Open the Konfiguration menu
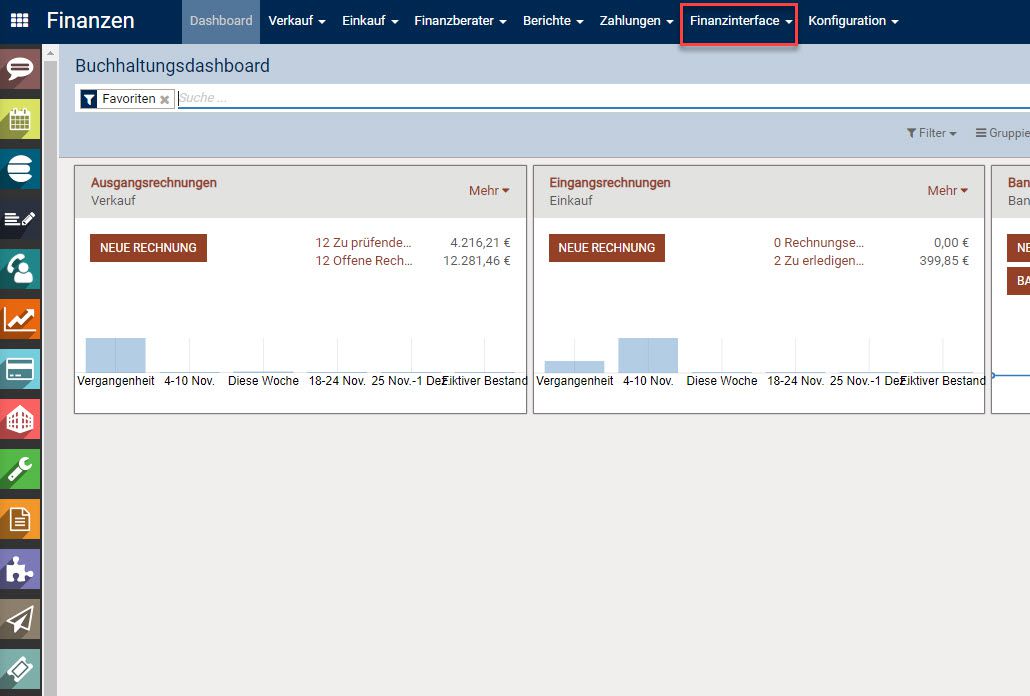Viewport: 1030px width, 696px height. [x=853, y=21]
